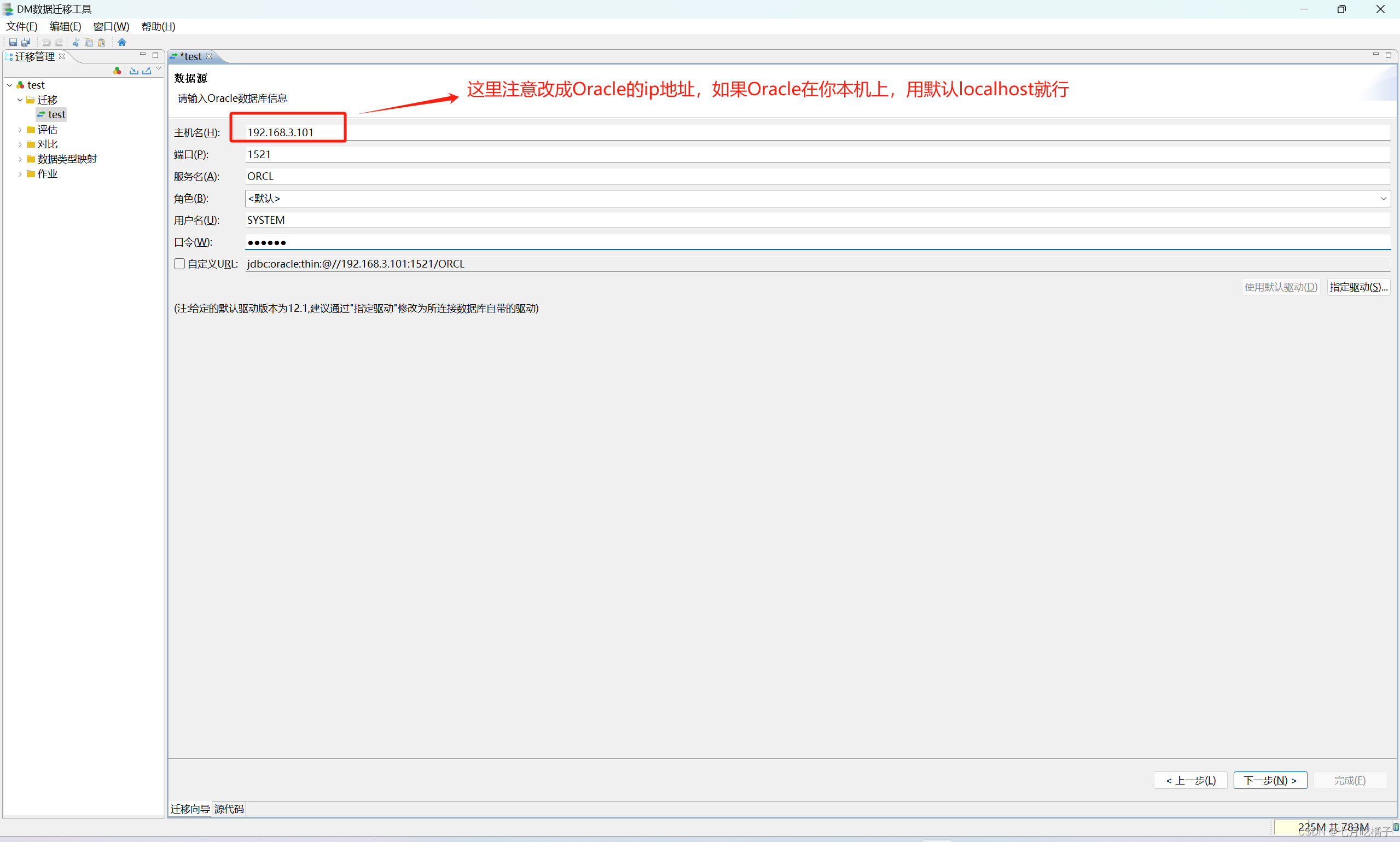Click the new project hexagons icon
1400x842 pixels.
point(117,71)
